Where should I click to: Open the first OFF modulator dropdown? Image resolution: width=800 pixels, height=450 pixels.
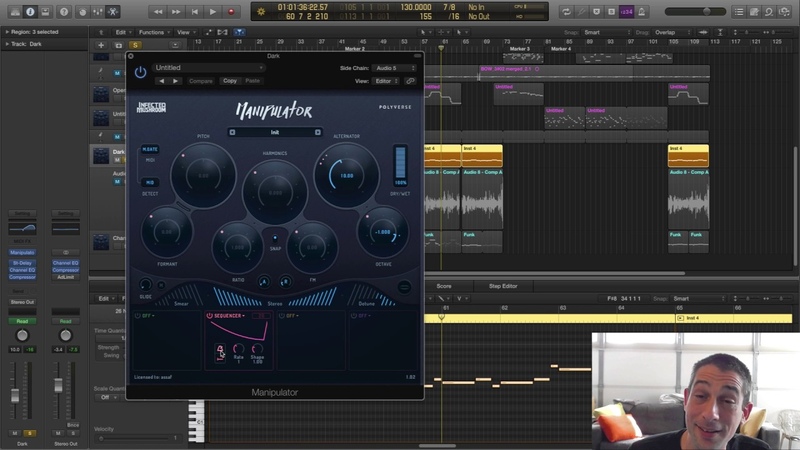[148, 316]
